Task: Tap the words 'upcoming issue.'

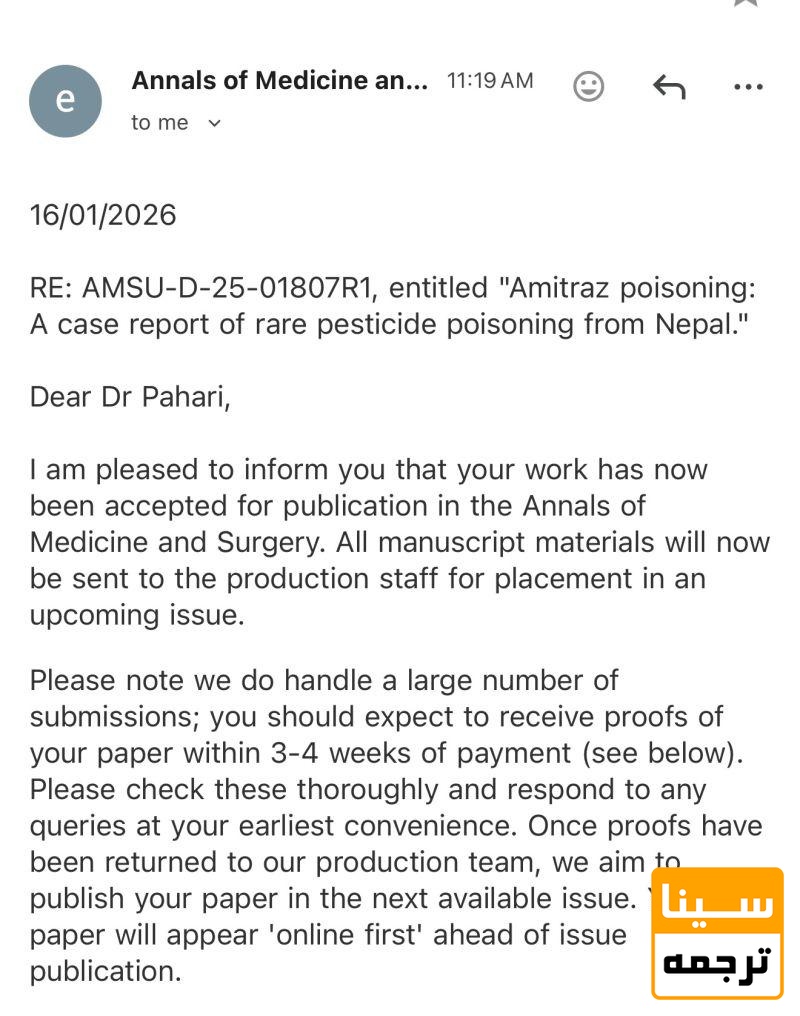Action: click(137, 615)
